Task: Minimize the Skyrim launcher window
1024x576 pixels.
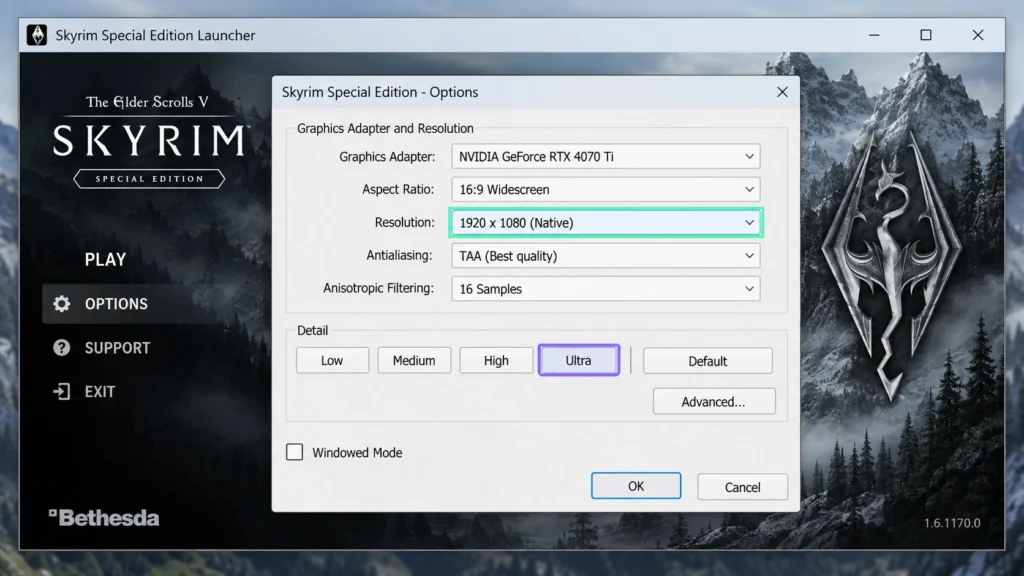Action: click(874, 35)
